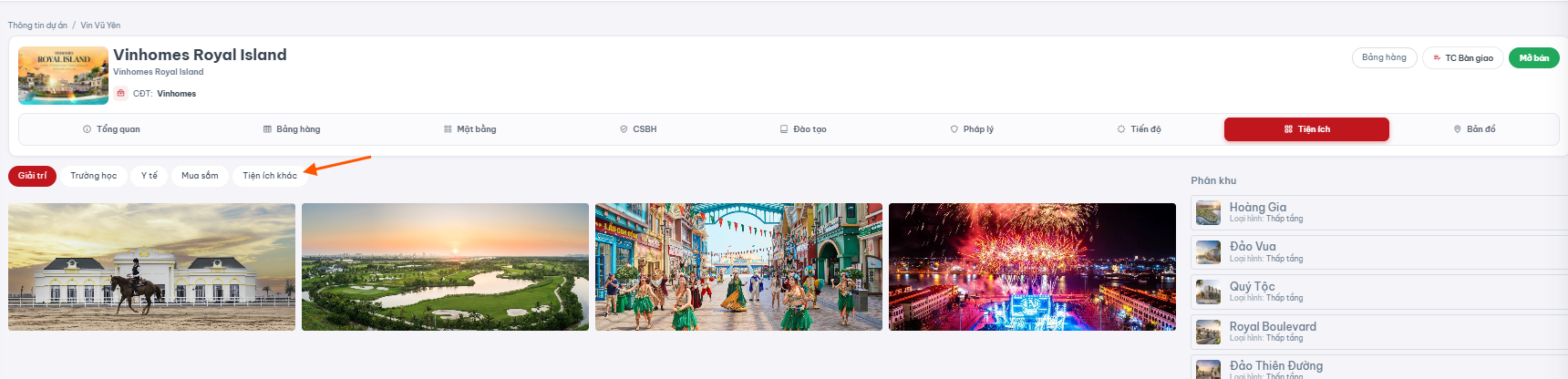Click the green Mở bán button
The image size is (1568, 379).
point(1534,58)
